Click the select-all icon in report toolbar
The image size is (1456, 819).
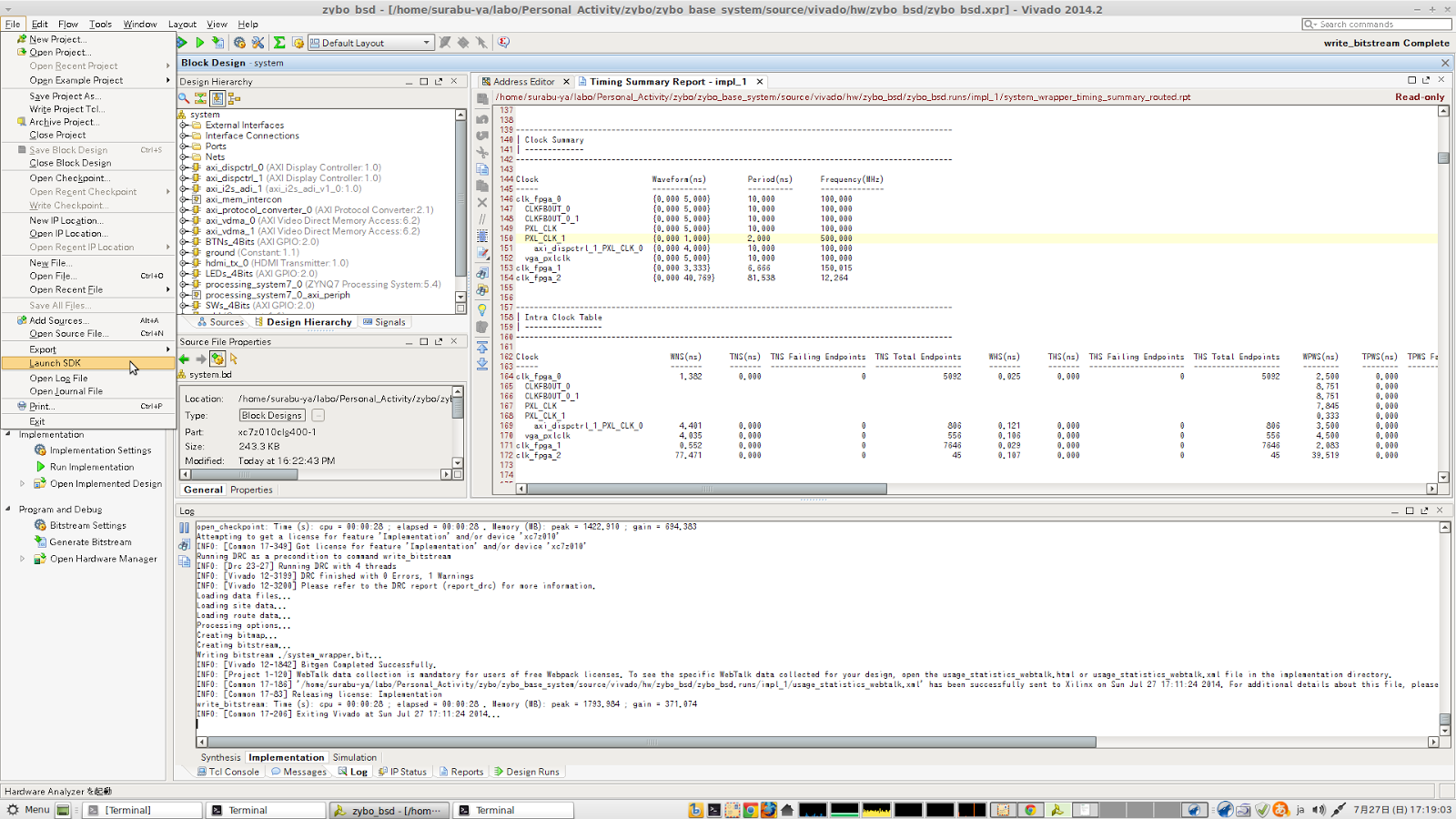[x=482, y=237]
